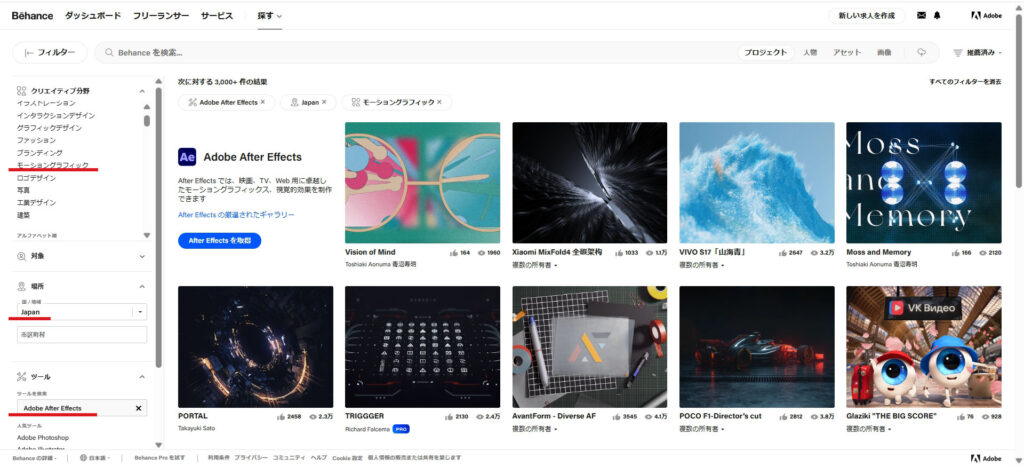Click the Behance logo
Screen dimensions: 1024x466
[32, 16]
